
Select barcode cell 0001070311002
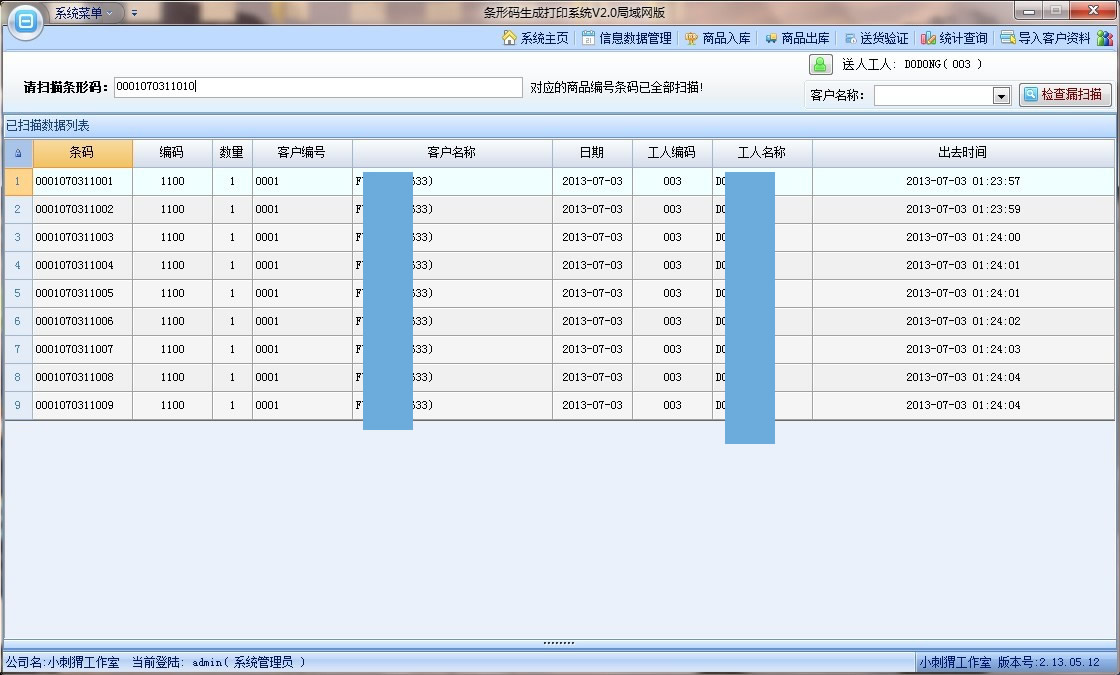[82, 209]
